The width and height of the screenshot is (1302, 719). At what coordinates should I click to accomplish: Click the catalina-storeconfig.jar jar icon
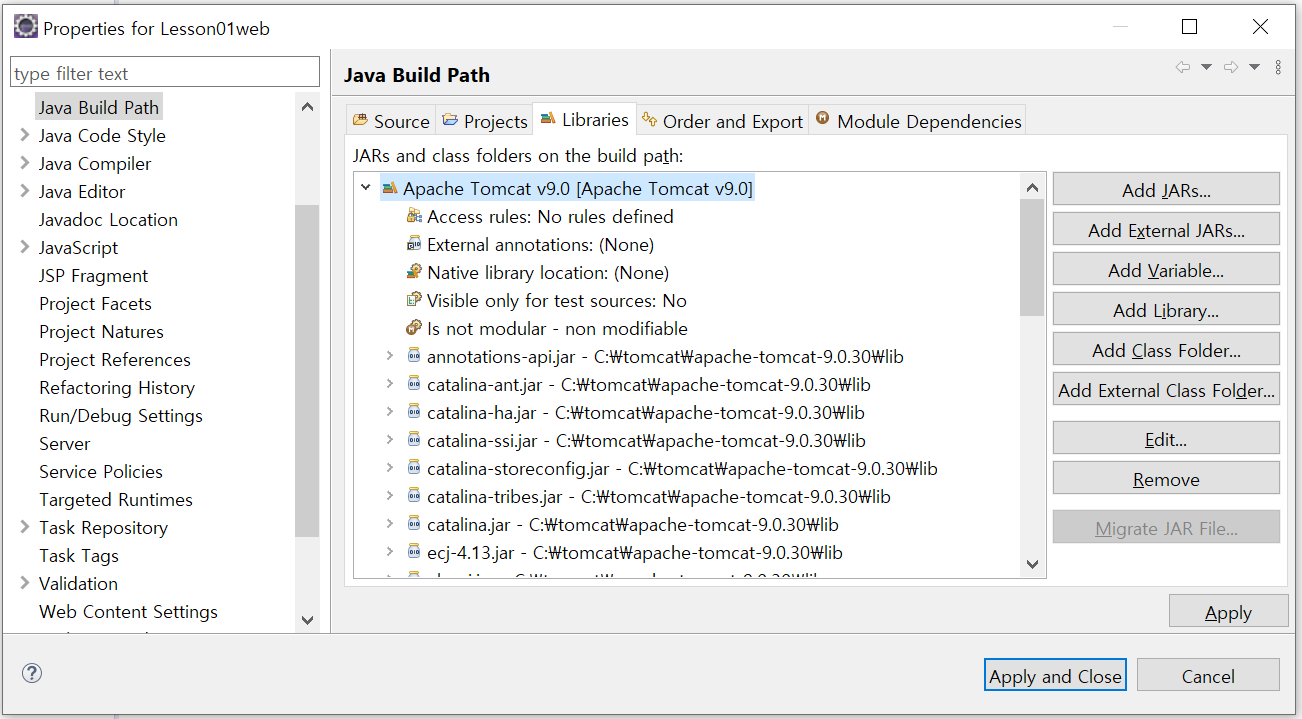tap(414, 468)
